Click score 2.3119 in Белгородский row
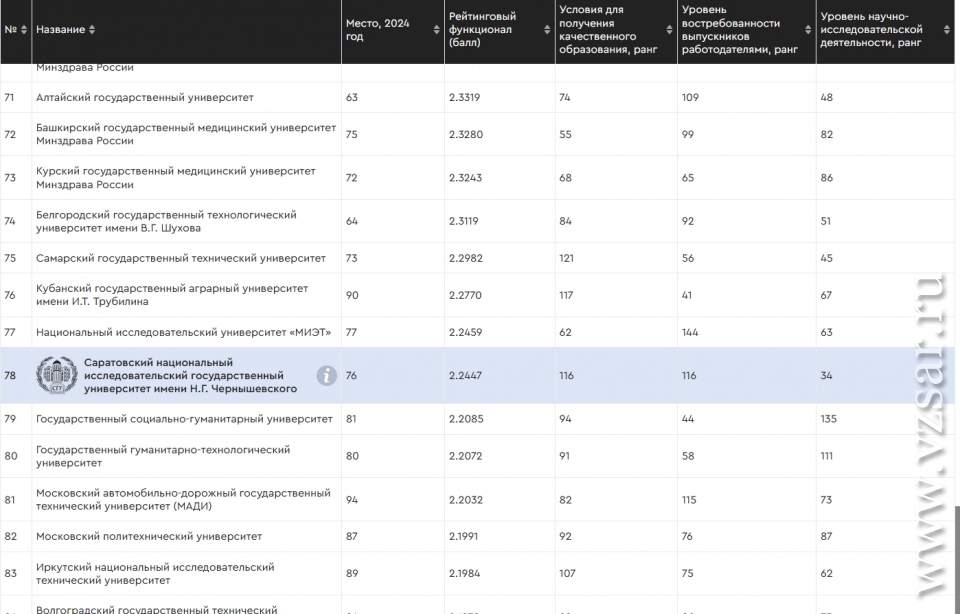Viewport: 960px width, 614px height. coord(463,221)
